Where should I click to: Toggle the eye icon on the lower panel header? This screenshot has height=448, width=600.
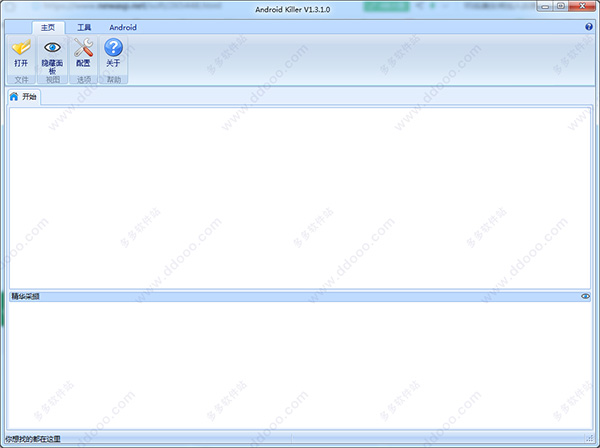[585, 296]
